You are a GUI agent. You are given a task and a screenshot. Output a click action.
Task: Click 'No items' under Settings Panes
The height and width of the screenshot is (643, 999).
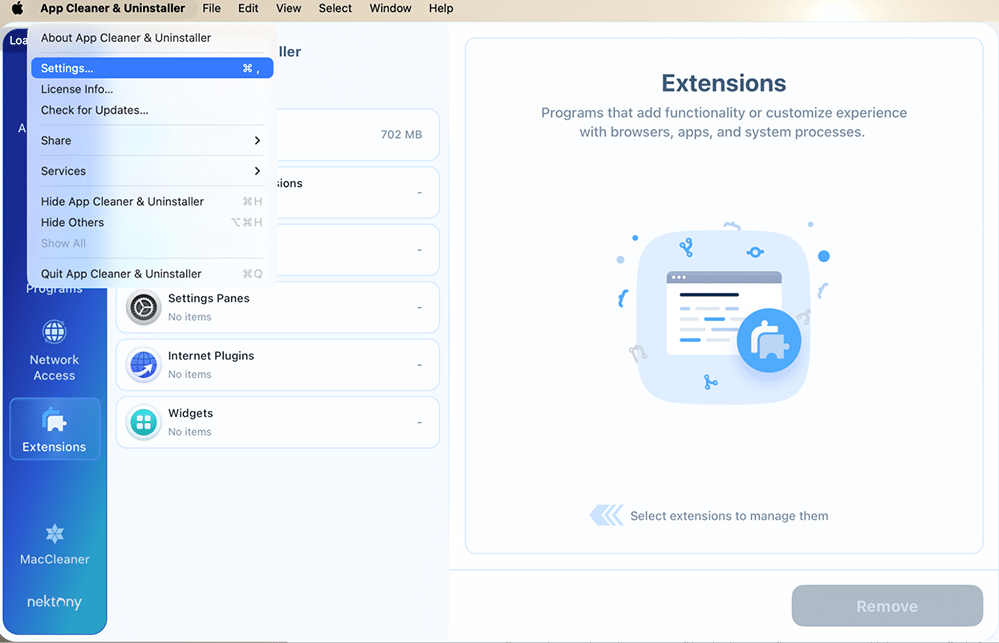click(190, 317)
